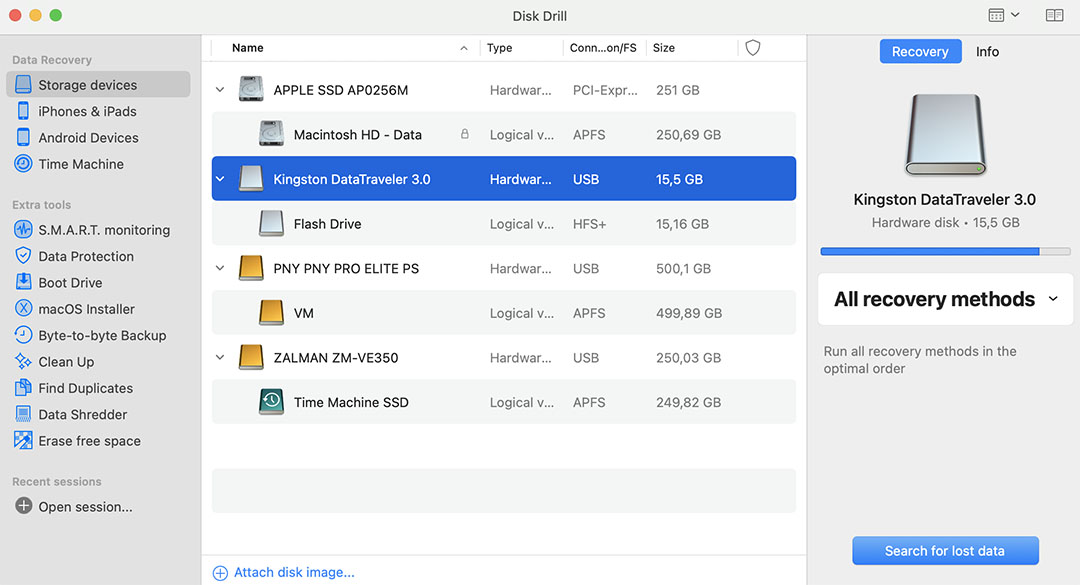This screenshot has height=585, width=1080.
Task: Click the Storage devices sidebar icon
Action: [23, 84]
